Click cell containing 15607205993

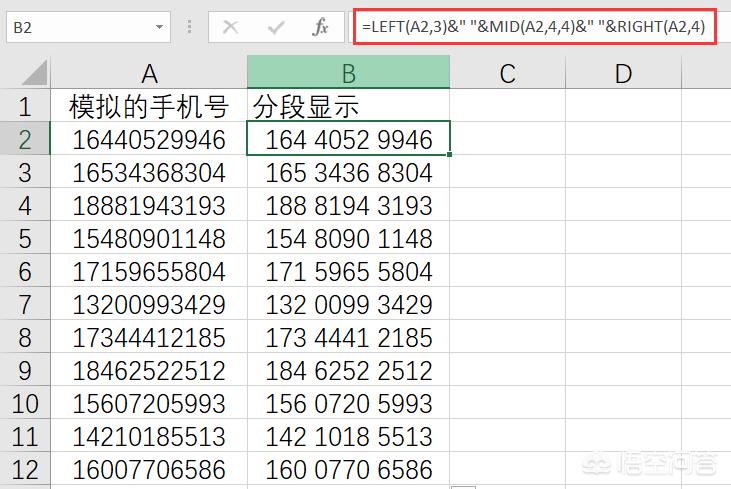point(149,402)
